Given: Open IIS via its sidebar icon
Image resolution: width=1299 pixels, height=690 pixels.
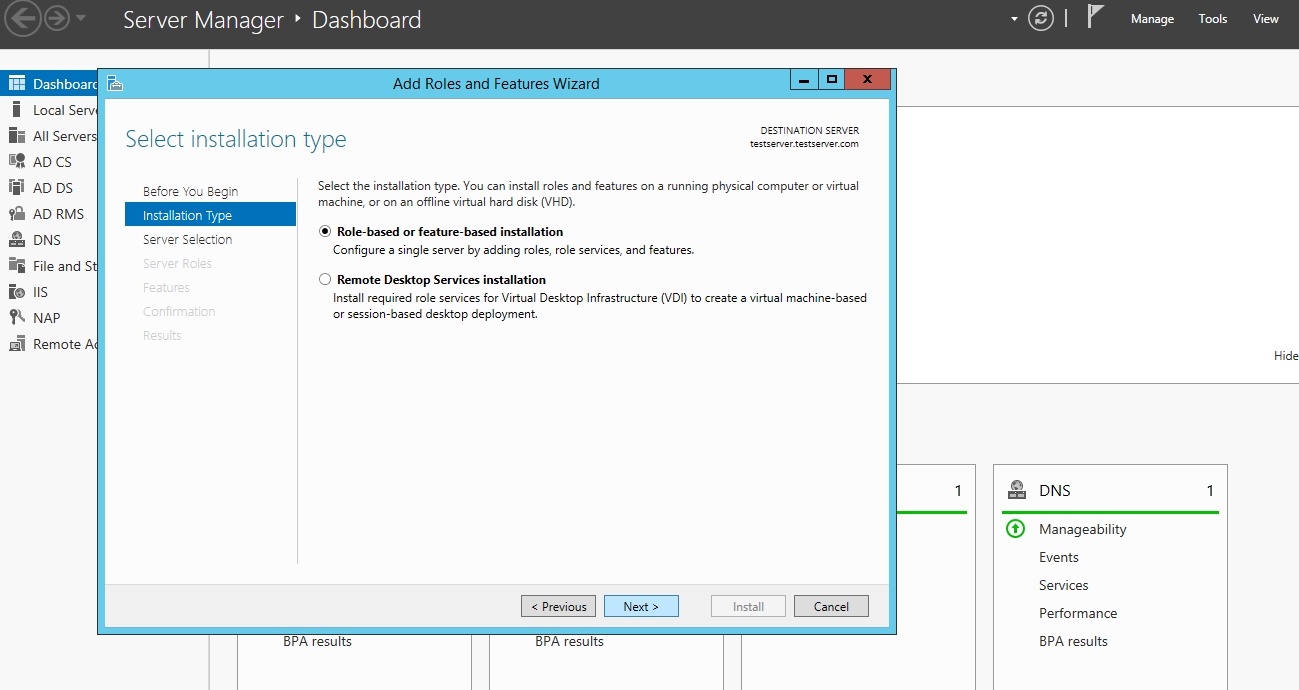Looking at the screenshot, I should click(16, 292).
